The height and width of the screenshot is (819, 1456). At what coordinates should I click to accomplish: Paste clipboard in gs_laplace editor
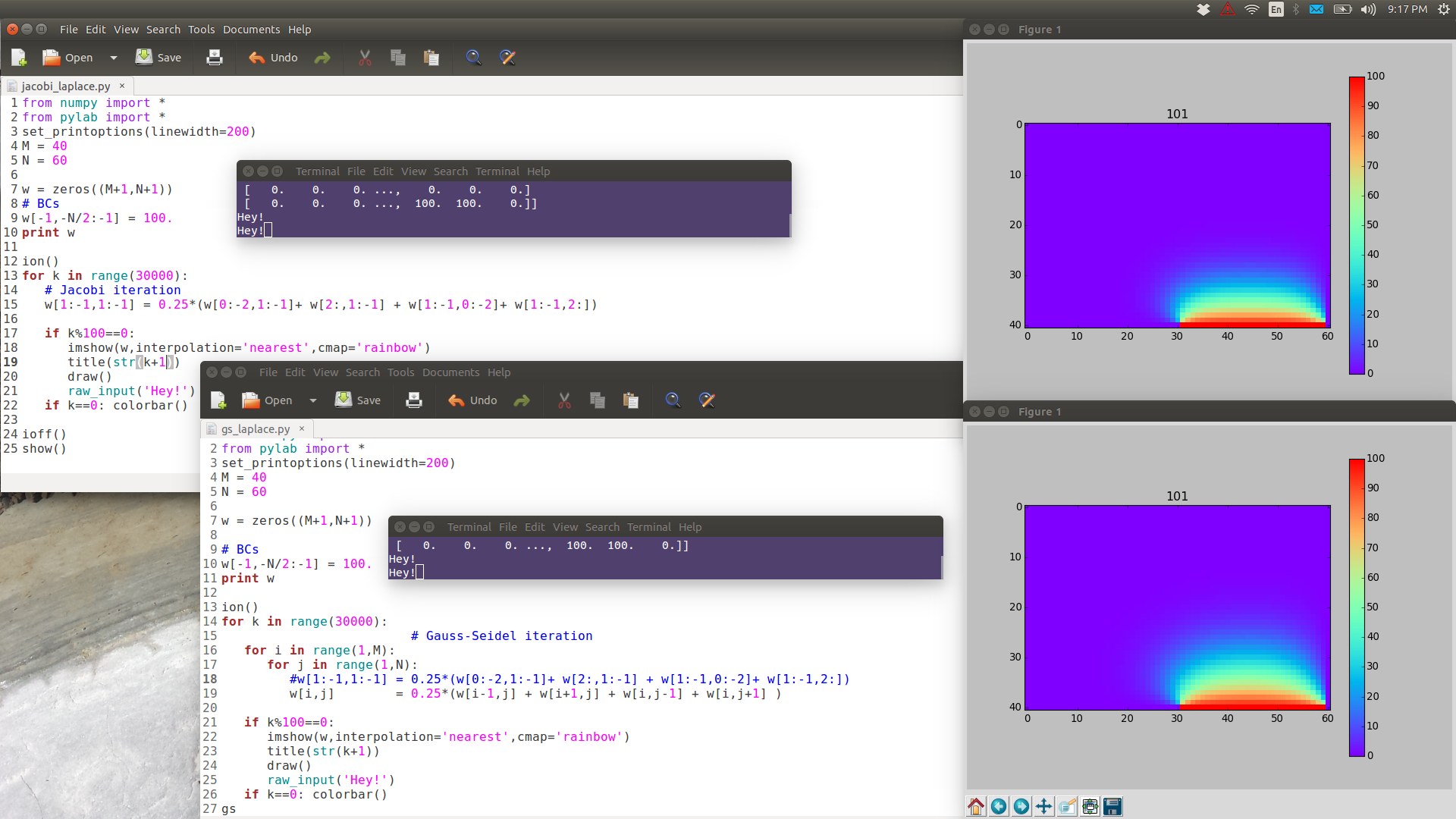point(631,400)
